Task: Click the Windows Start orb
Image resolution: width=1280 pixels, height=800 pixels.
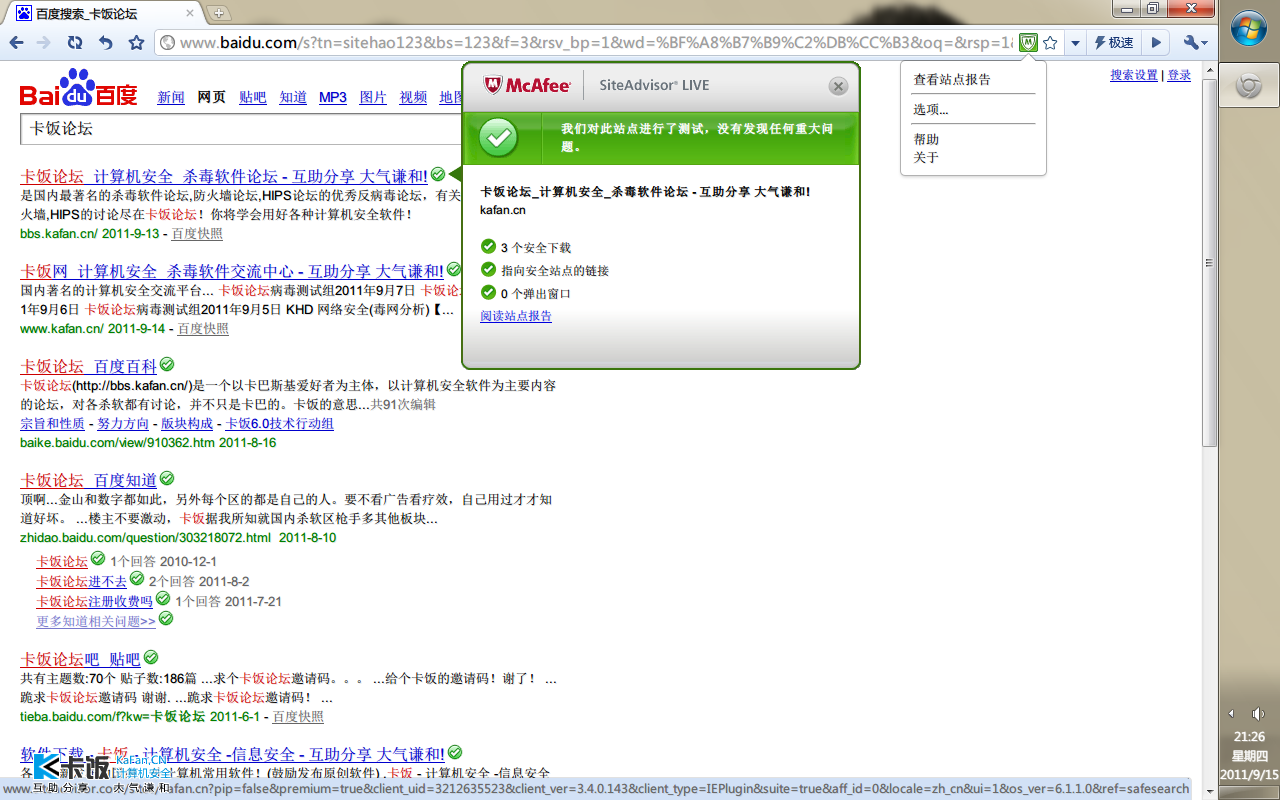Action: click(1249, 31)
